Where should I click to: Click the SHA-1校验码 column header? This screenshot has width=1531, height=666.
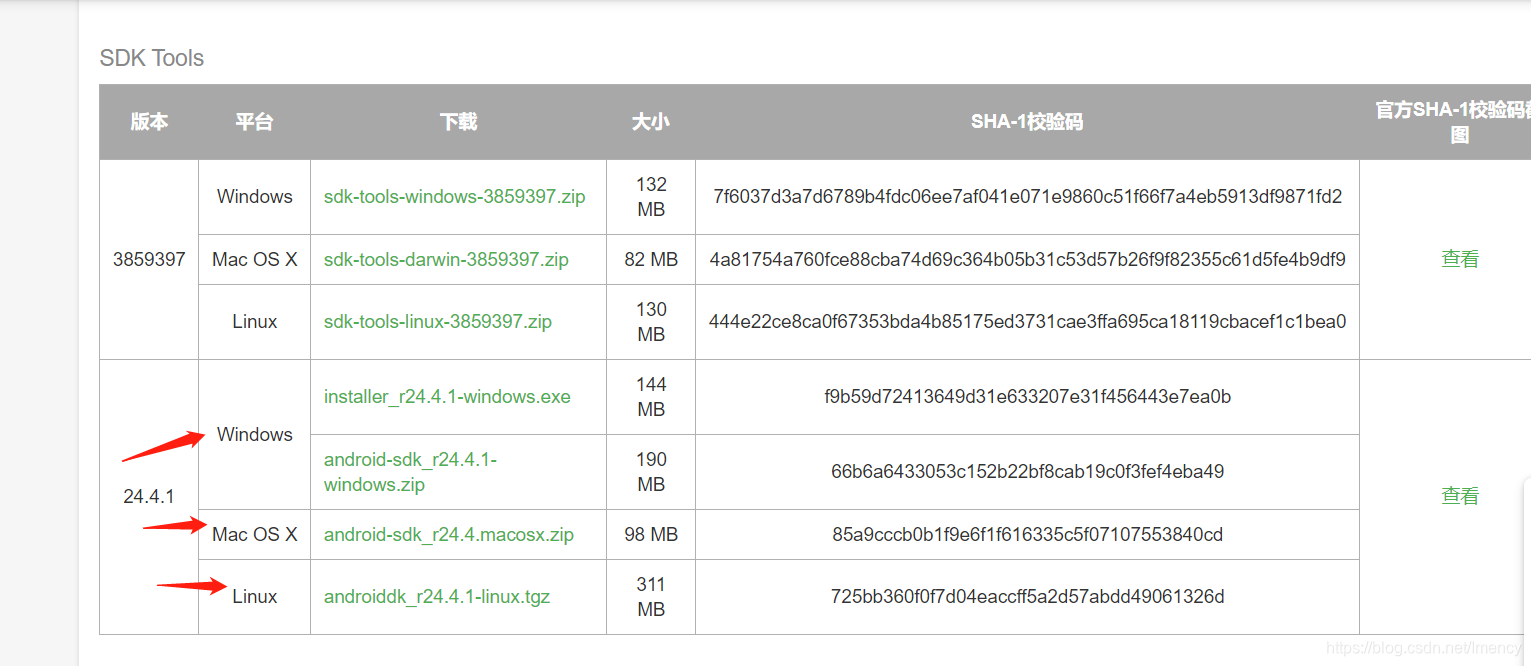point(1027,122)
